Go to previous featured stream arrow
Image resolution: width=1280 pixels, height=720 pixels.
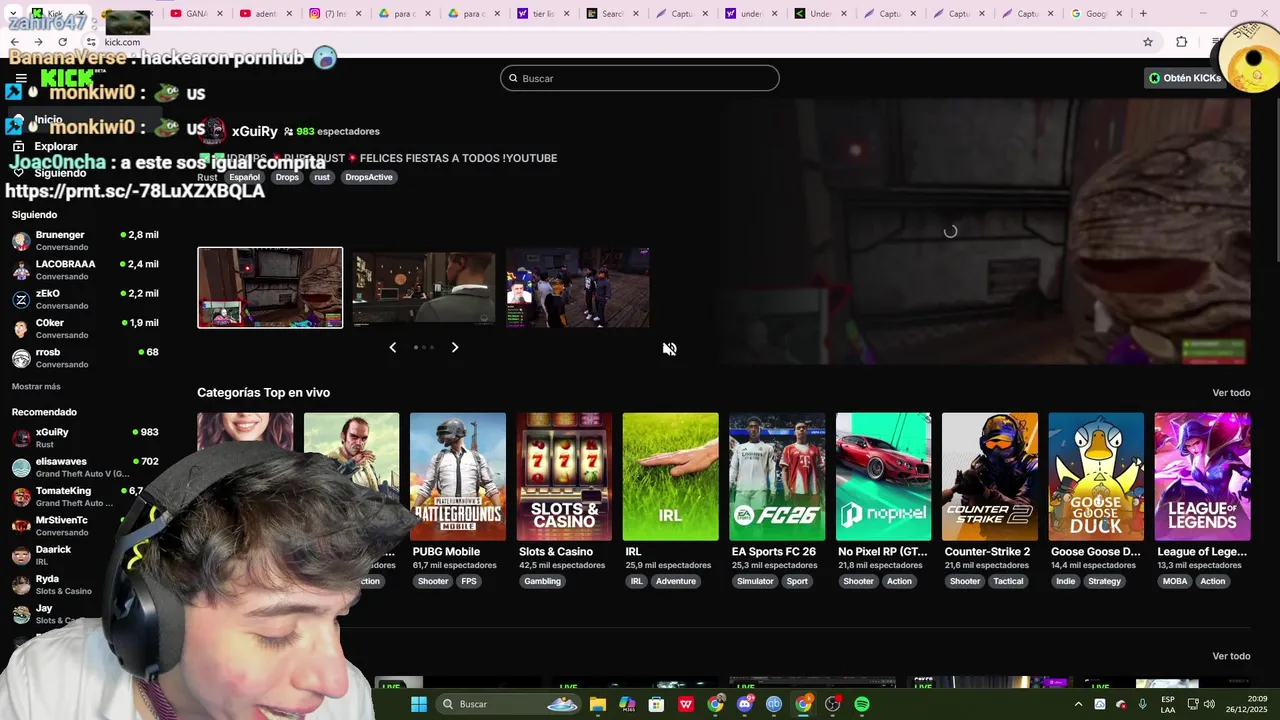click(392, 347)
